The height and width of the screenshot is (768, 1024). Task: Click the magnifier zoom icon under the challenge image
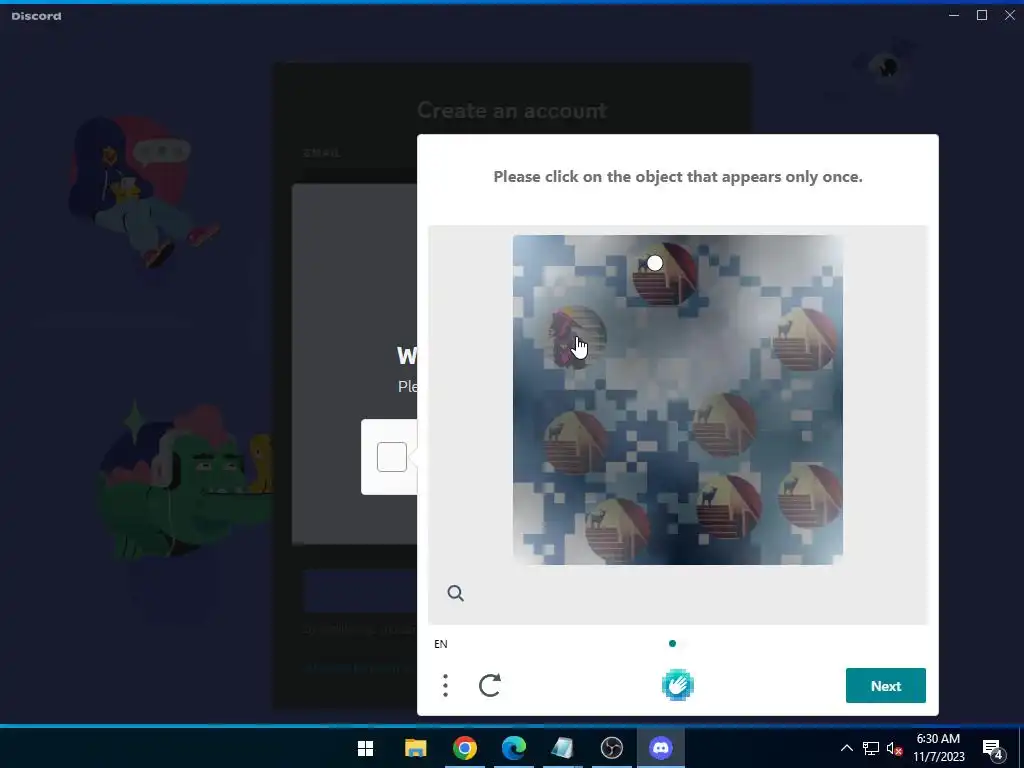coord(455,593)
